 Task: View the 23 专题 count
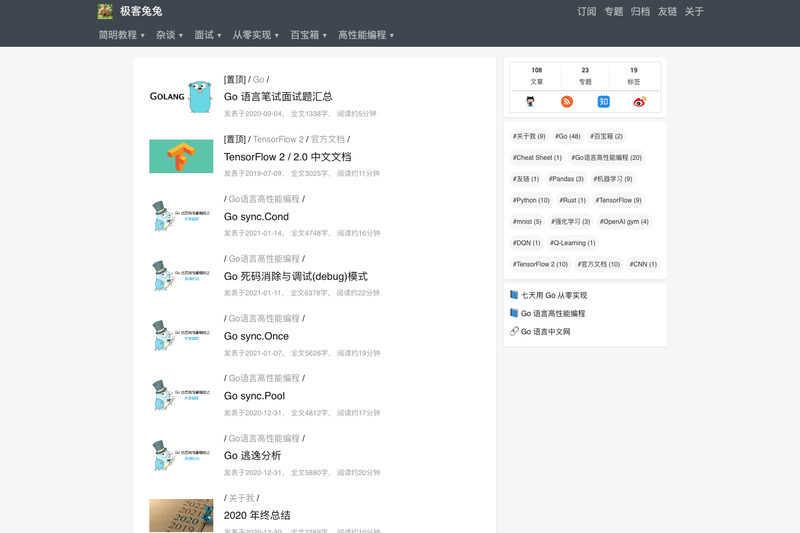point(585,75)
